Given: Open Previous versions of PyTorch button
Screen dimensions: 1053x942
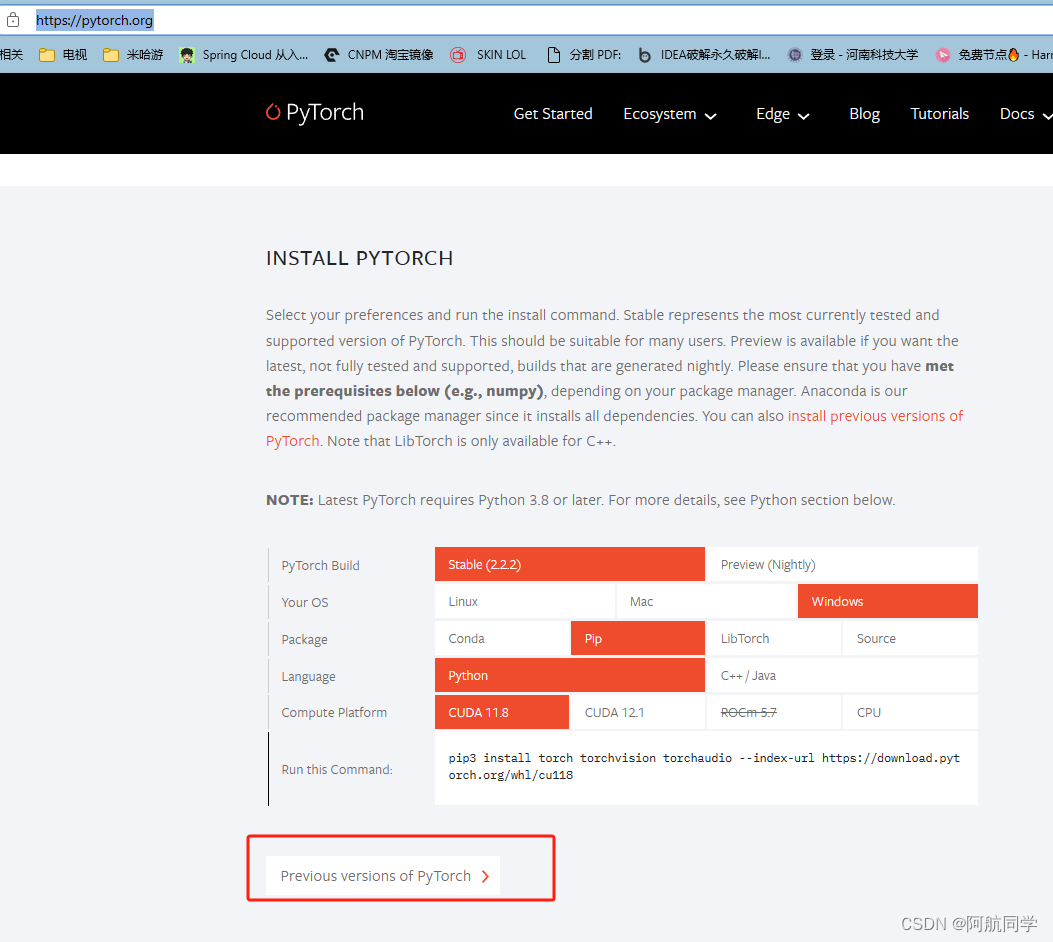Looking at the screenshot, I should click(x=383, y=876).
